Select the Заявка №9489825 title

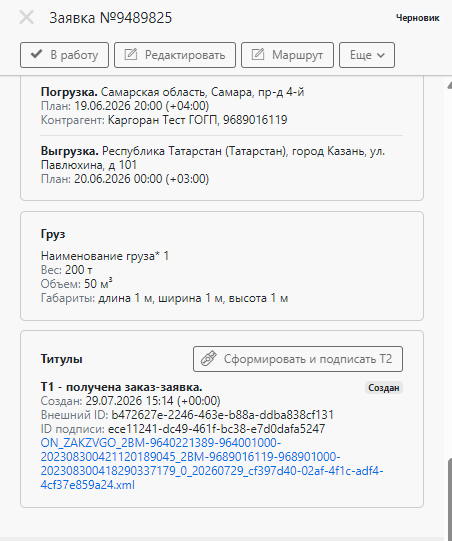pyautogui.click(x=110, y=18)
